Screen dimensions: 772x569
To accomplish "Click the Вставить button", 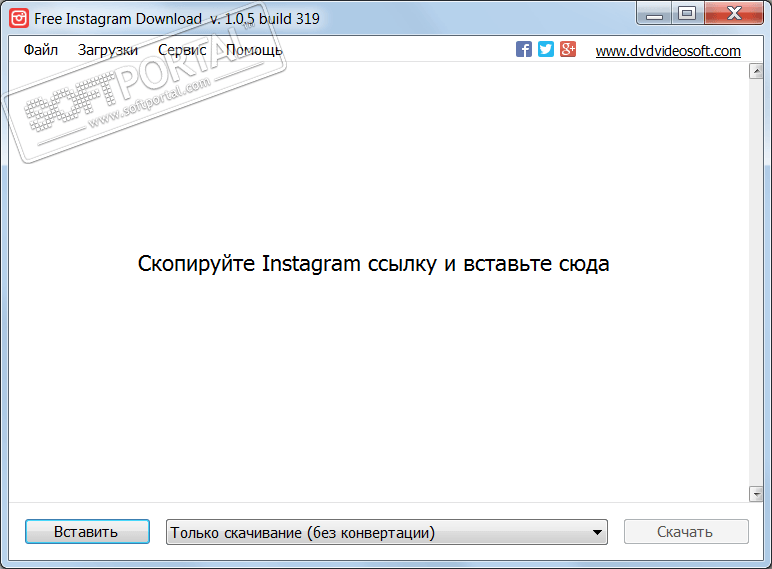I will 87,532.
